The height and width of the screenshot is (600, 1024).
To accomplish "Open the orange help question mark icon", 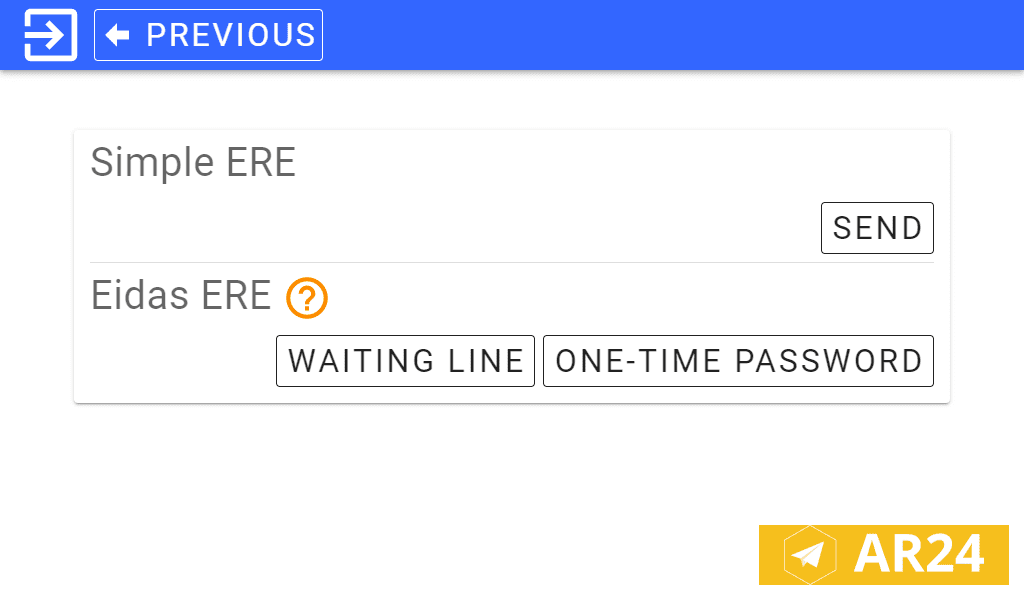I will point(307,298).
